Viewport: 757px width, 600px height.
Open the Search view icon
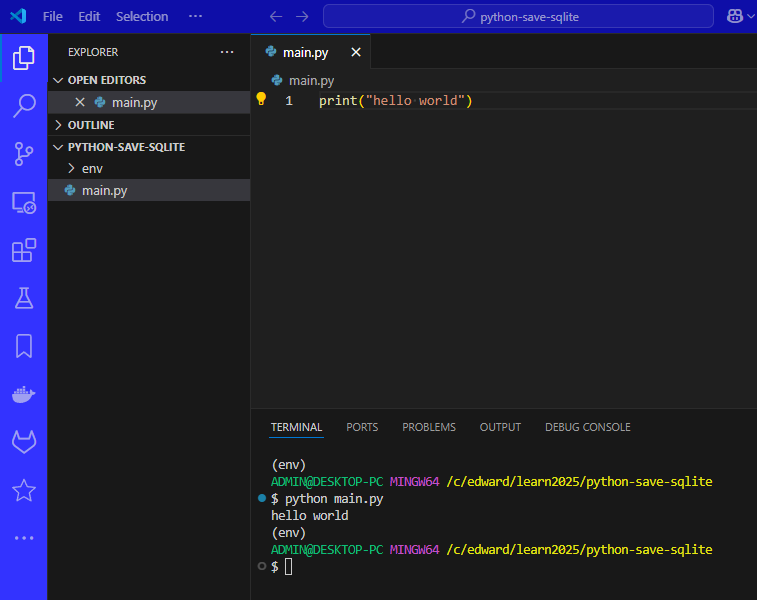click(x=24, y=106)
